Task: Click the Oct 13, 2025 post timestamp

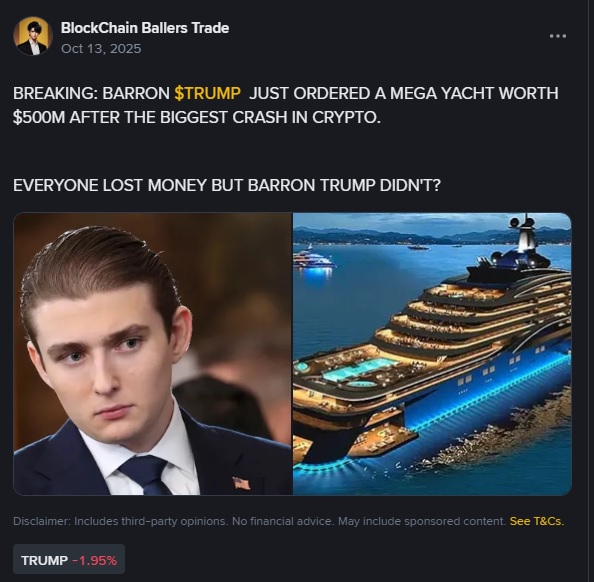Action: coord(101,48)
